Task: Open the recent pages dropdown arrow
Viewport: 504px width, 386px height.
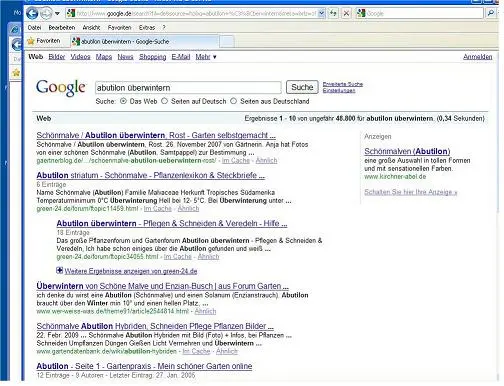Action: click(x=57, y=14)
